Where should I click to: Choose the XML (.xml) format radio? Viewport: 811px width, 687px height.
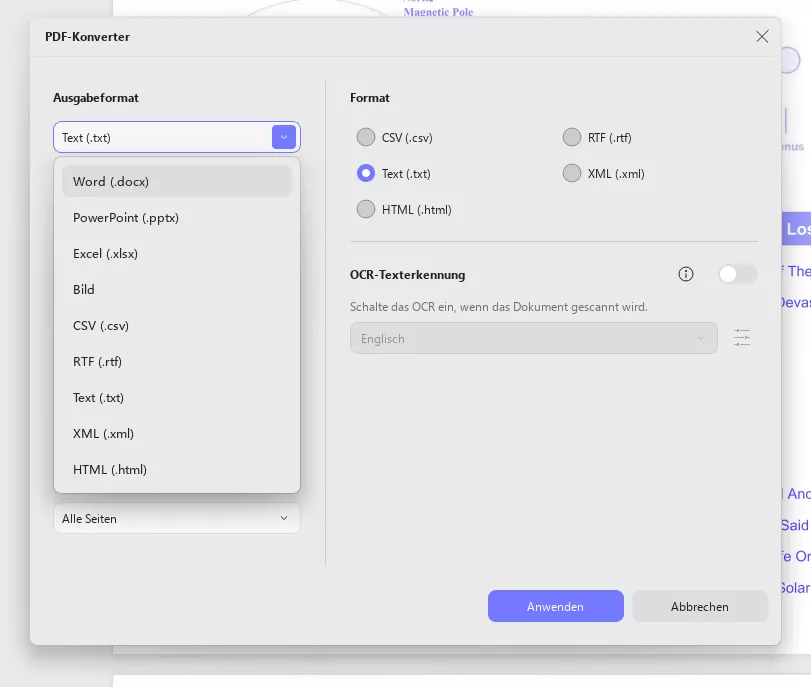572,174
